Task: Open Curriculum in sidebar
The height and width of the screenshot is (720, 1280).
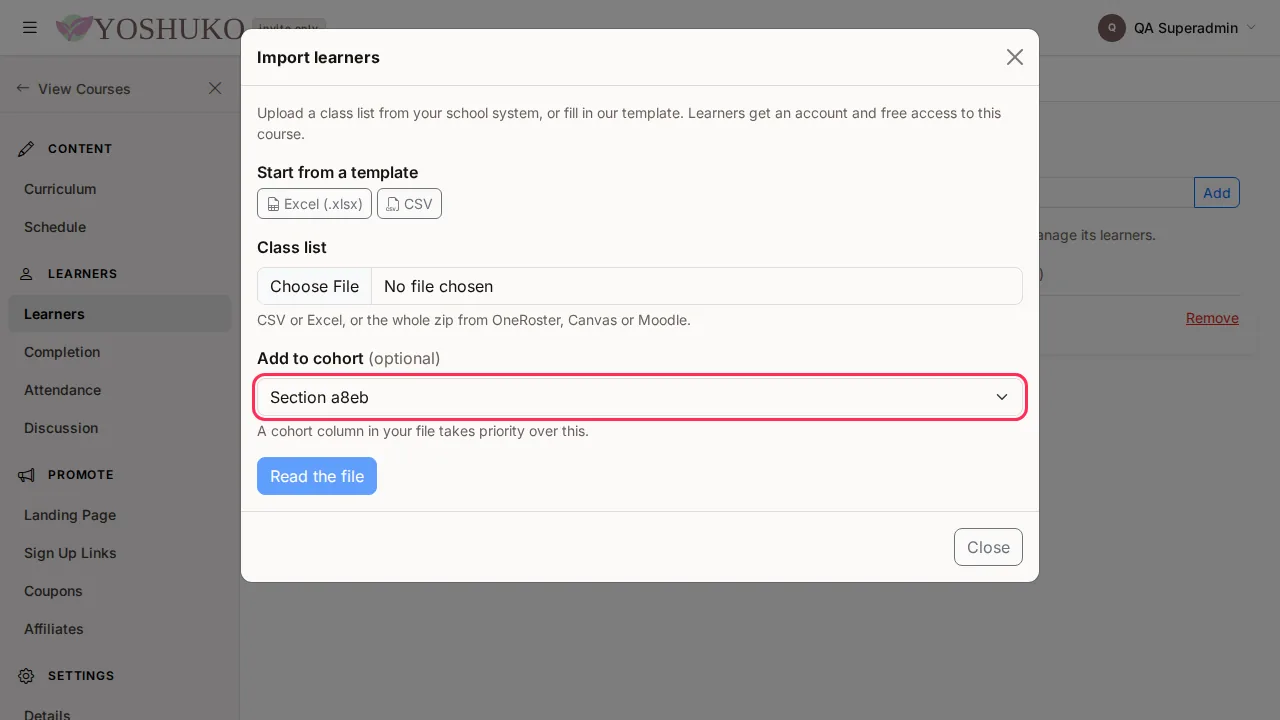Action: [x=60, y=189]
